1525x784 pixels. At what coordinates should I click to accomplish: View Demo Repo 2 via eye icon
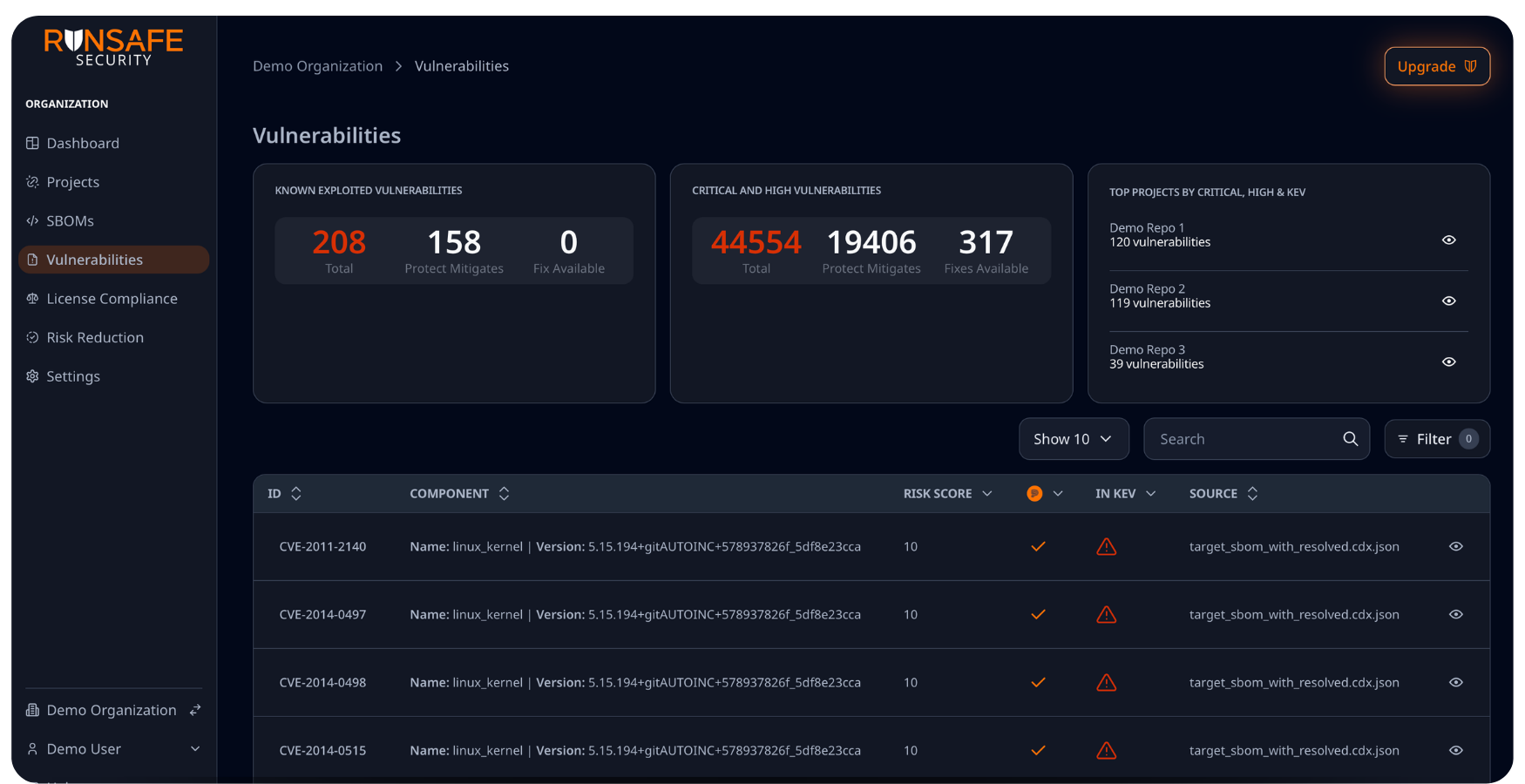1449,301
